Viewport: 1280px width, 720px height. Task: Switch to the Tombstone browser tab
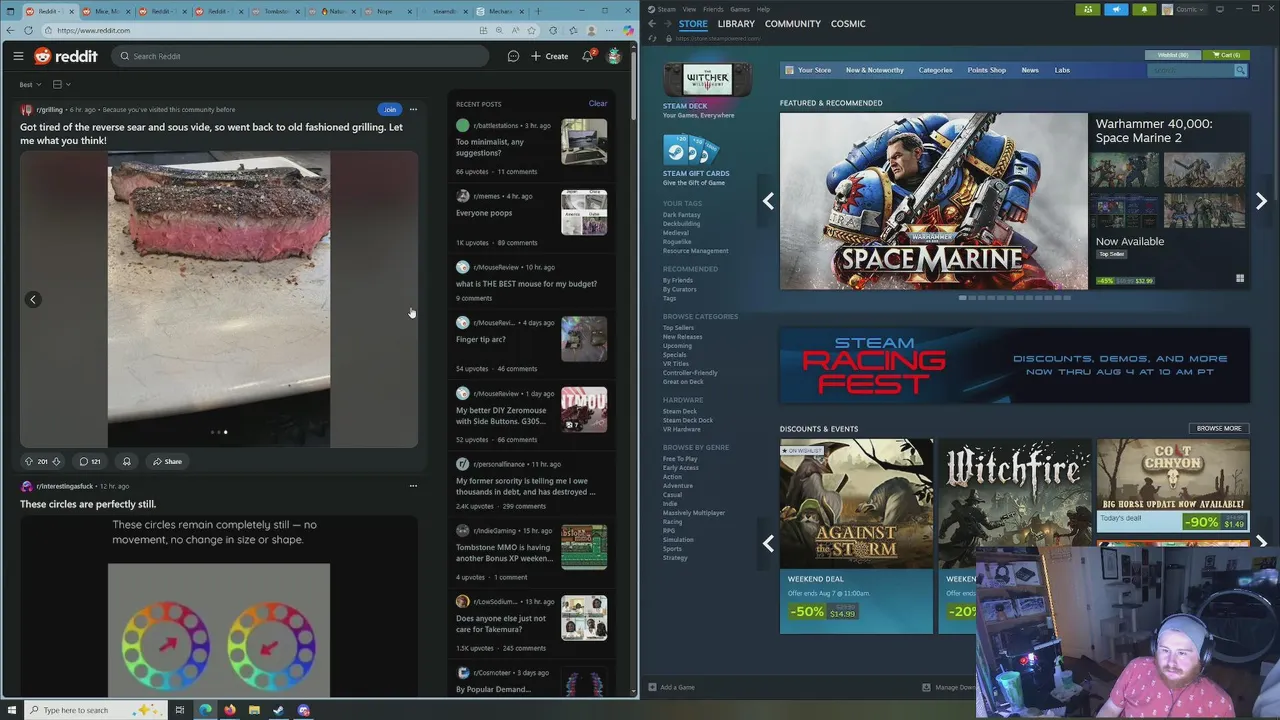[x=275, y=11]
